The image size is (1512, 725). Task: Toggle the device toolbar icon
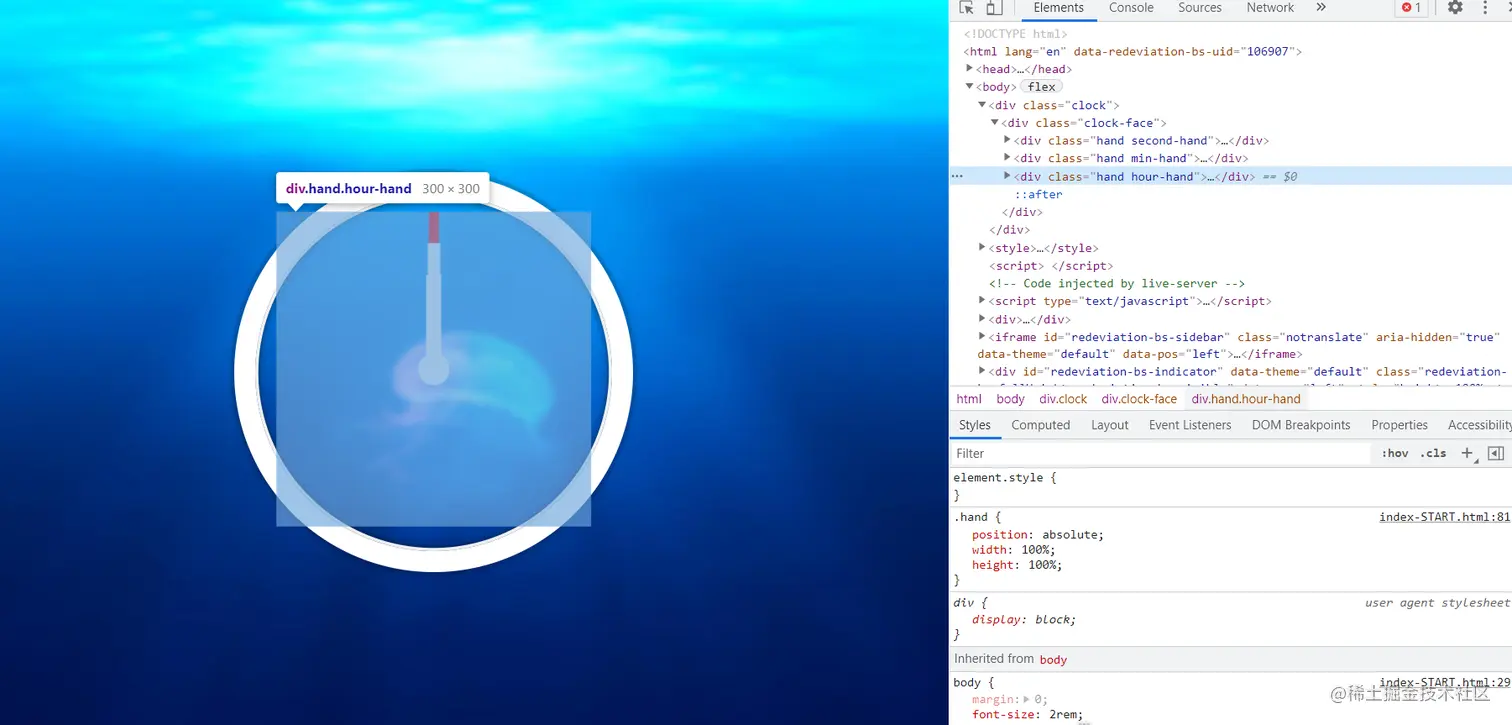coord(994,8)
